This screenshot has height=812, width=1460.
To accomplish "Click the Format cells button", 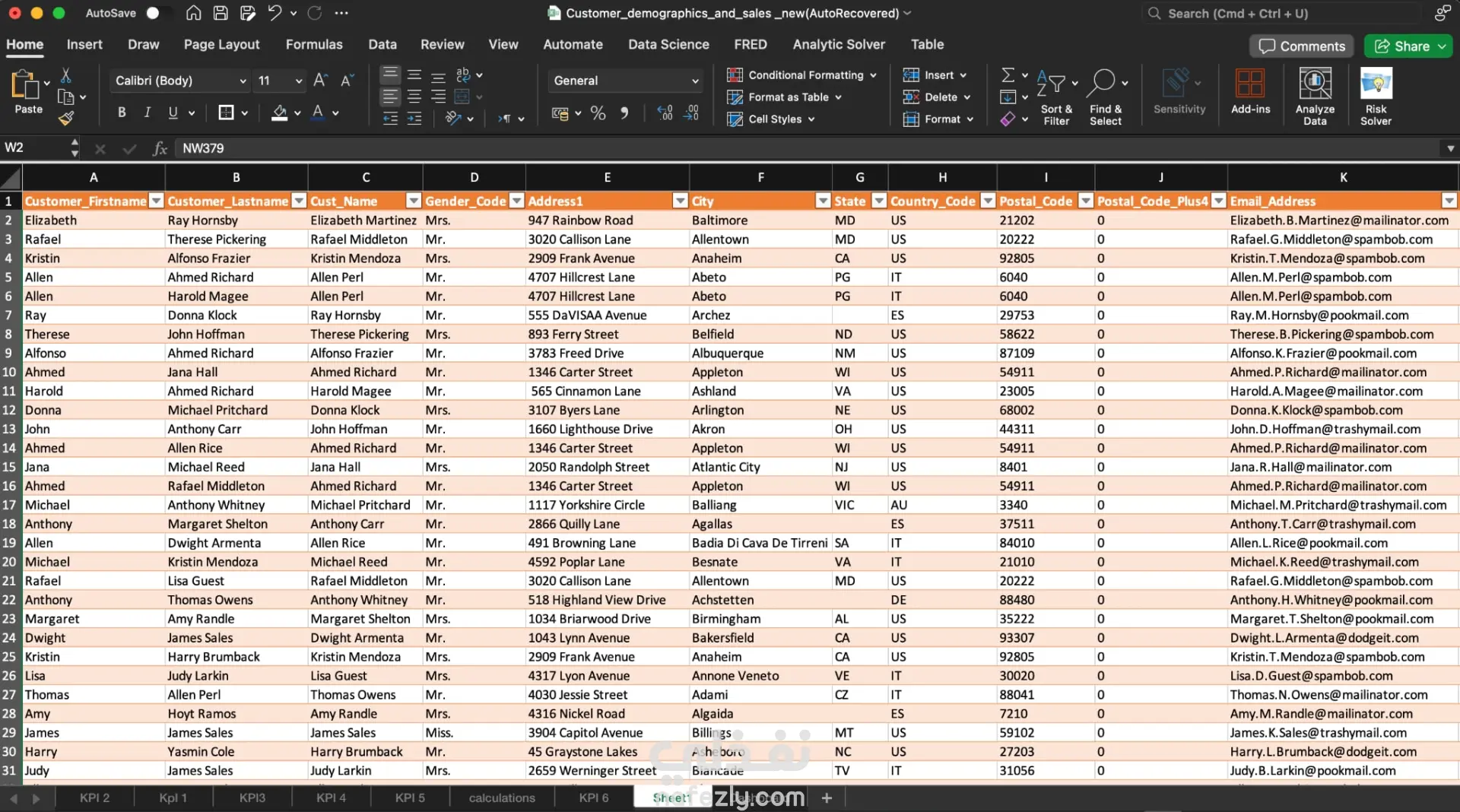I will coord(938,119).
